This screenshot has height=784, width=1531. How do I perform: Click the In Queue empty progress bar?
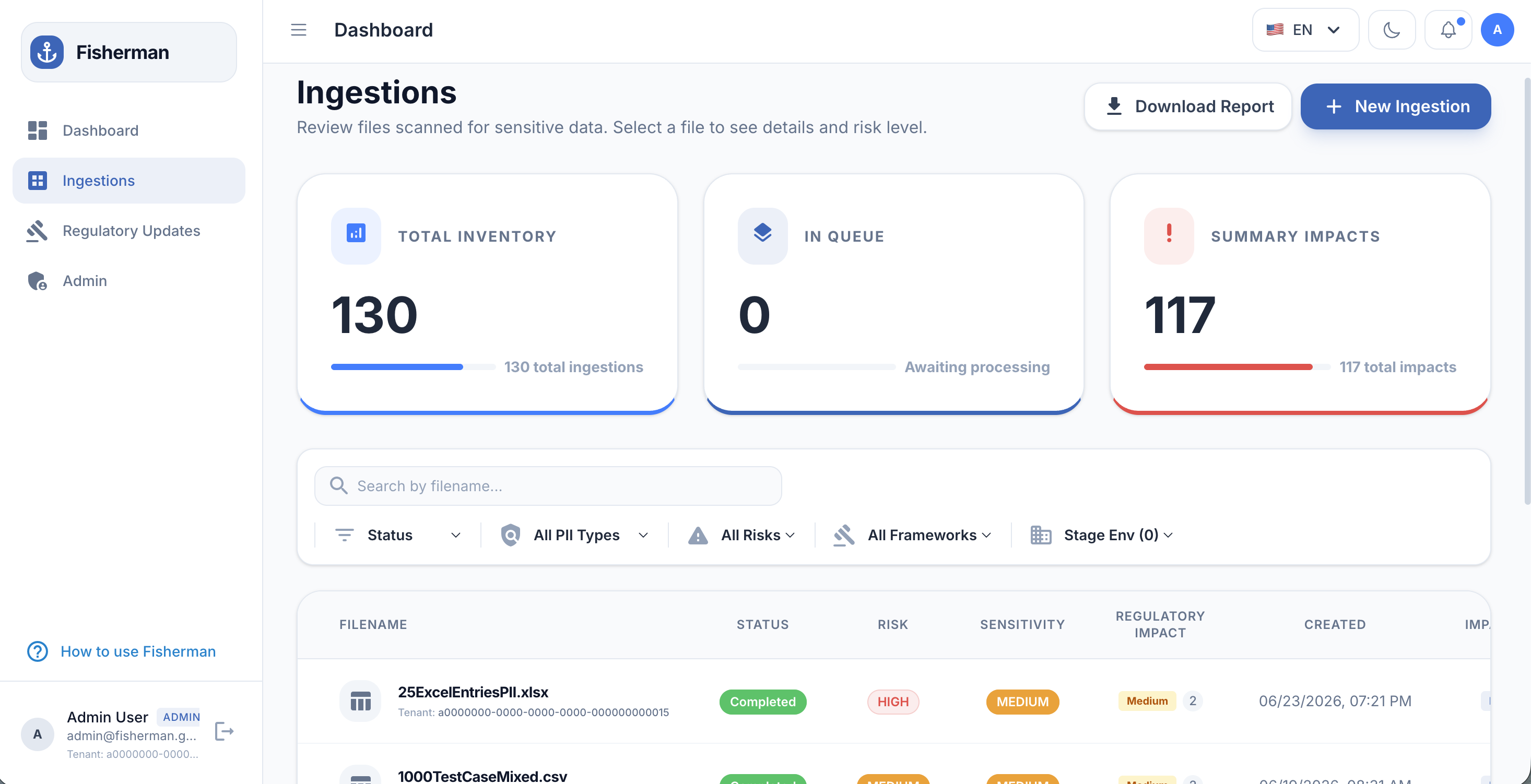point(816,367)
